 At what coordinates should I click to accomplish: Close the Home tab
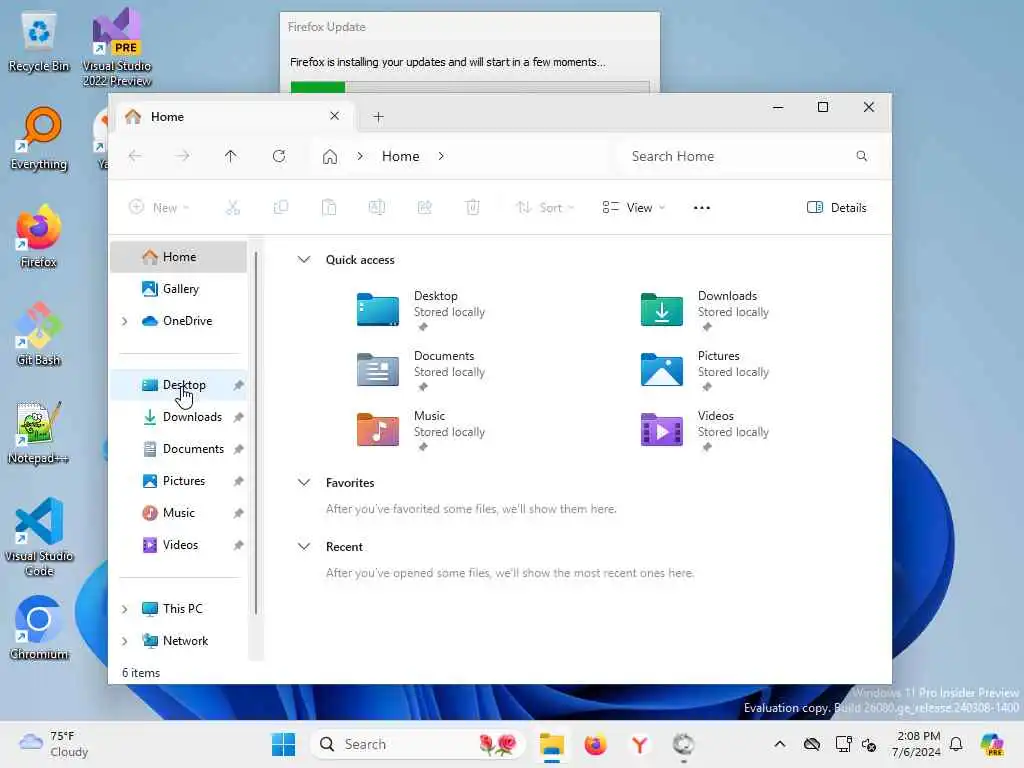[334, 116]
